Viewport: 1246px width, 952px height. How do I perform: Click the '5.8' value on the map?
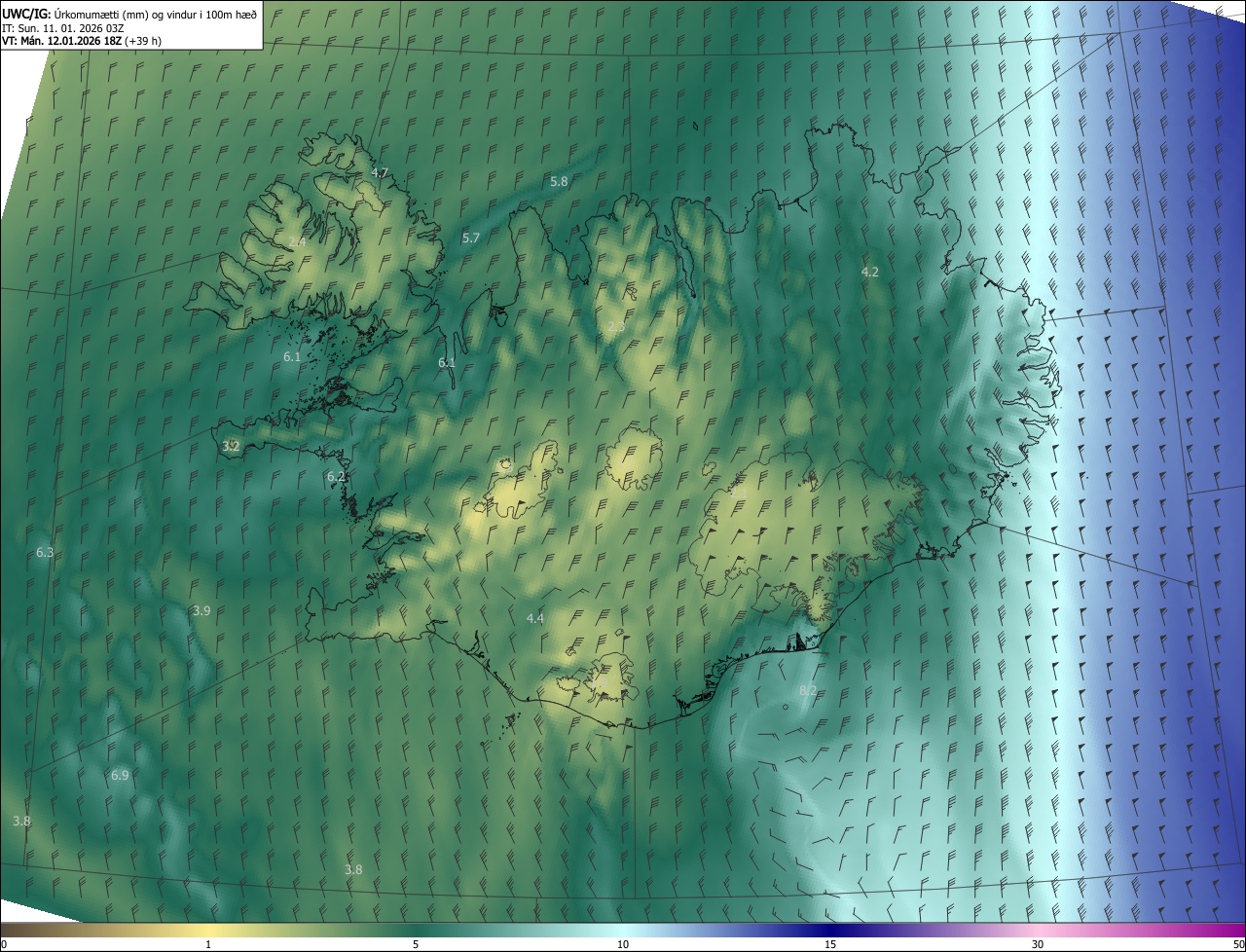559,181
